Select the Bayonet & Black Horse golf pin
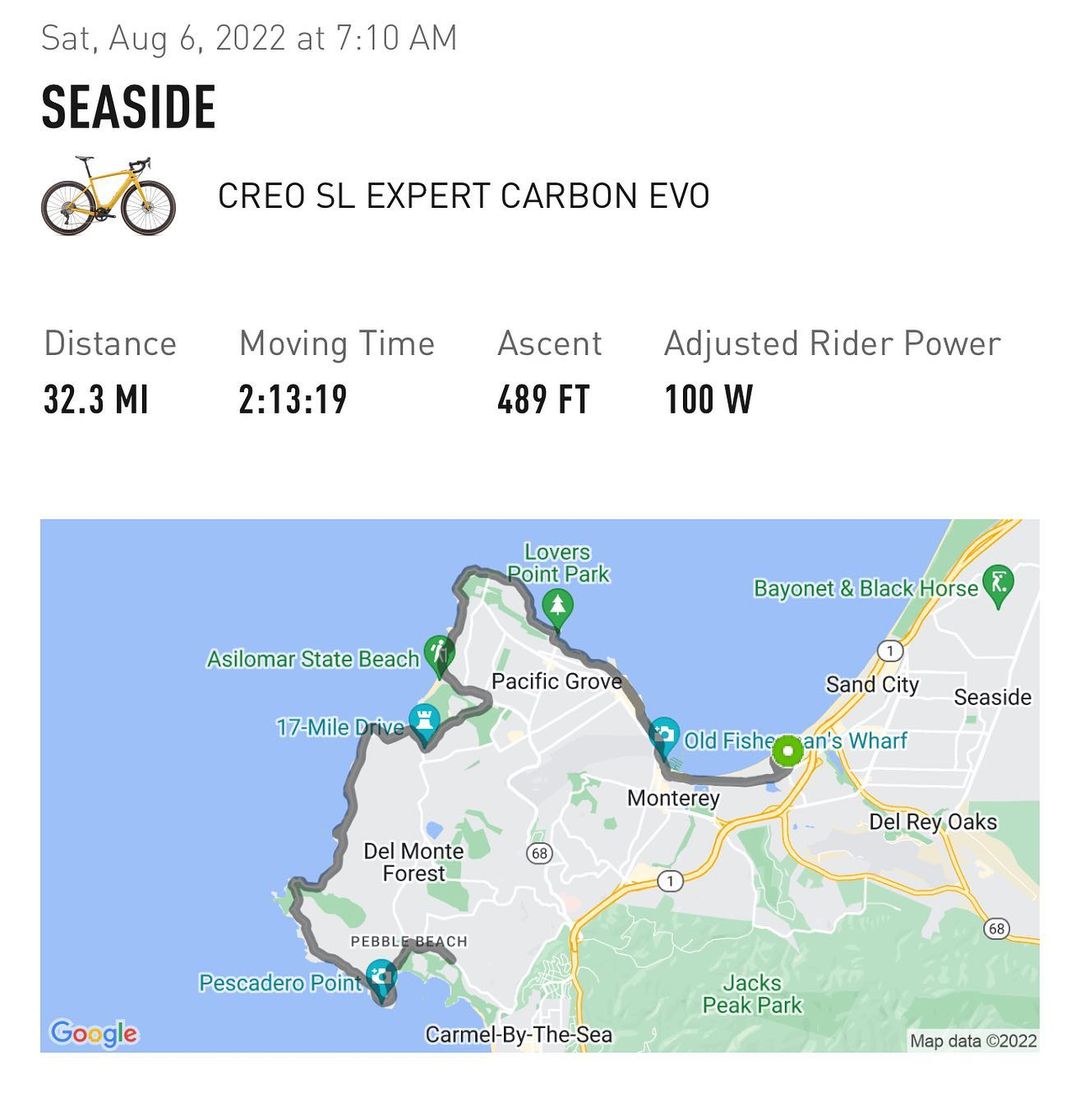The width and height of the screenshot is (1080, 1093). coord(998,583)
